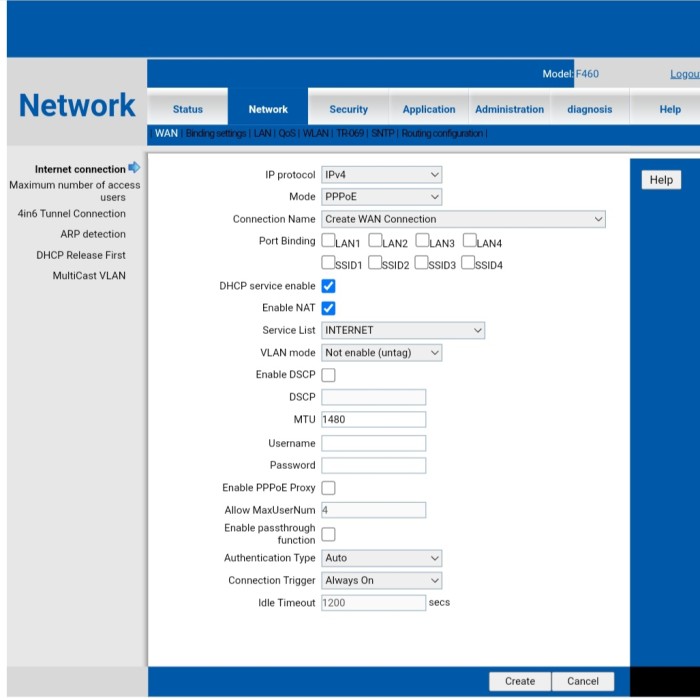Check the Enable DSCP box
The image size is (700, 700).
(x=329, y=375)
